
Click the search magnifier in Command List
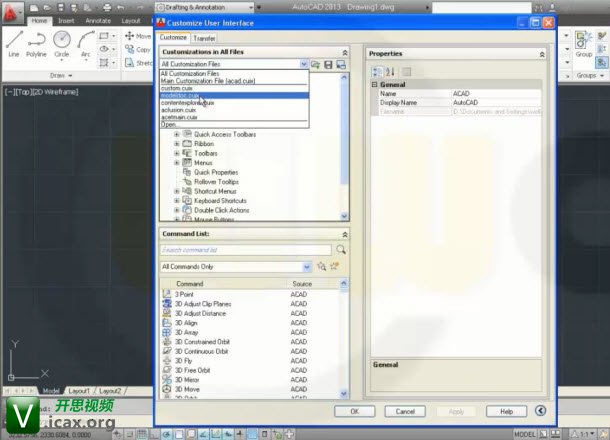[x=341, y=250]
